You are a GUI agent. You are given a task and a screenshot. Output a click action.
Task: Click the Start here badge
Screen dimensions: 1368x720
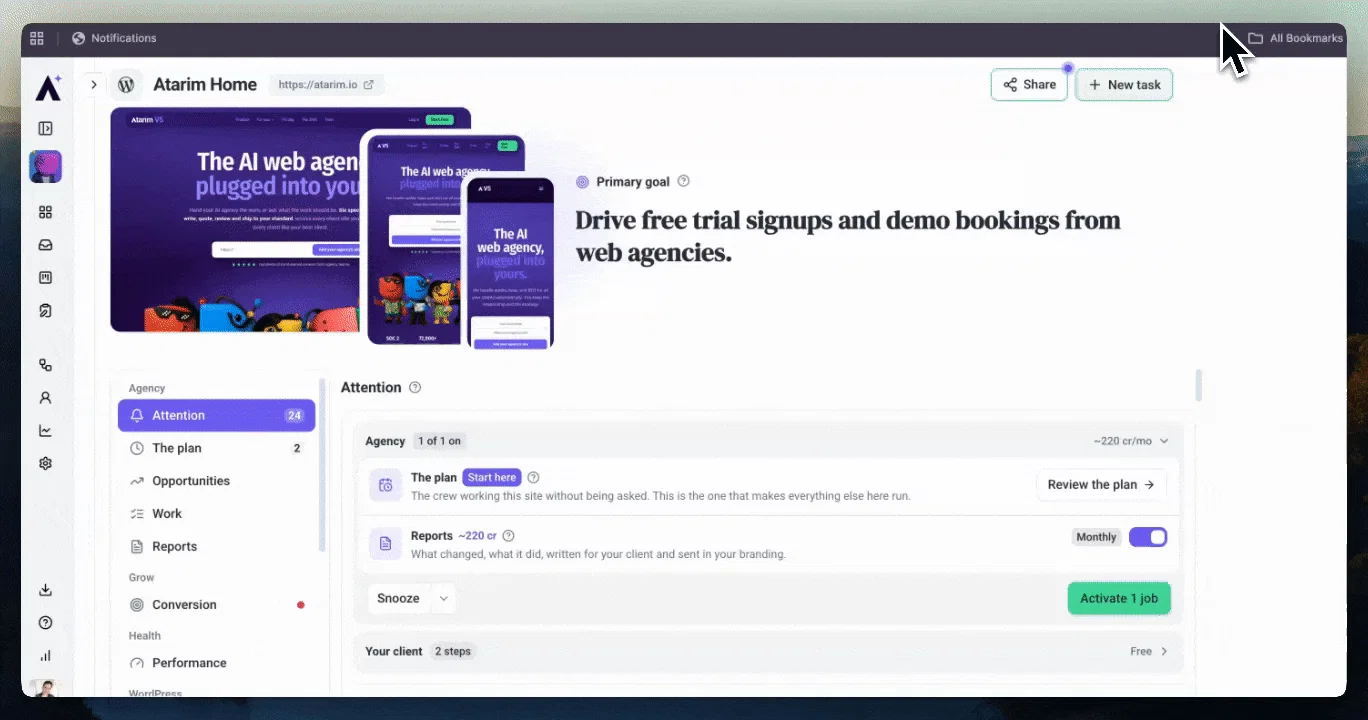pyautogui.click(x=492, y=477)
